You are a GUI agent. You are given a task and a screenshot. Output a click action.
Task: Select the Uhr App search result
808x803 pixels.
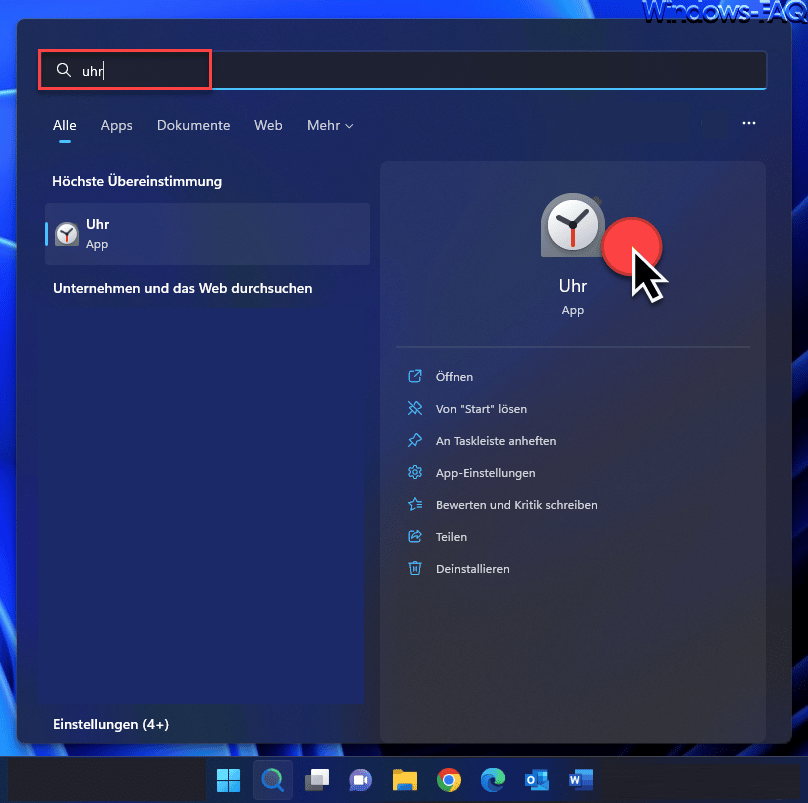tap(208, 234)
